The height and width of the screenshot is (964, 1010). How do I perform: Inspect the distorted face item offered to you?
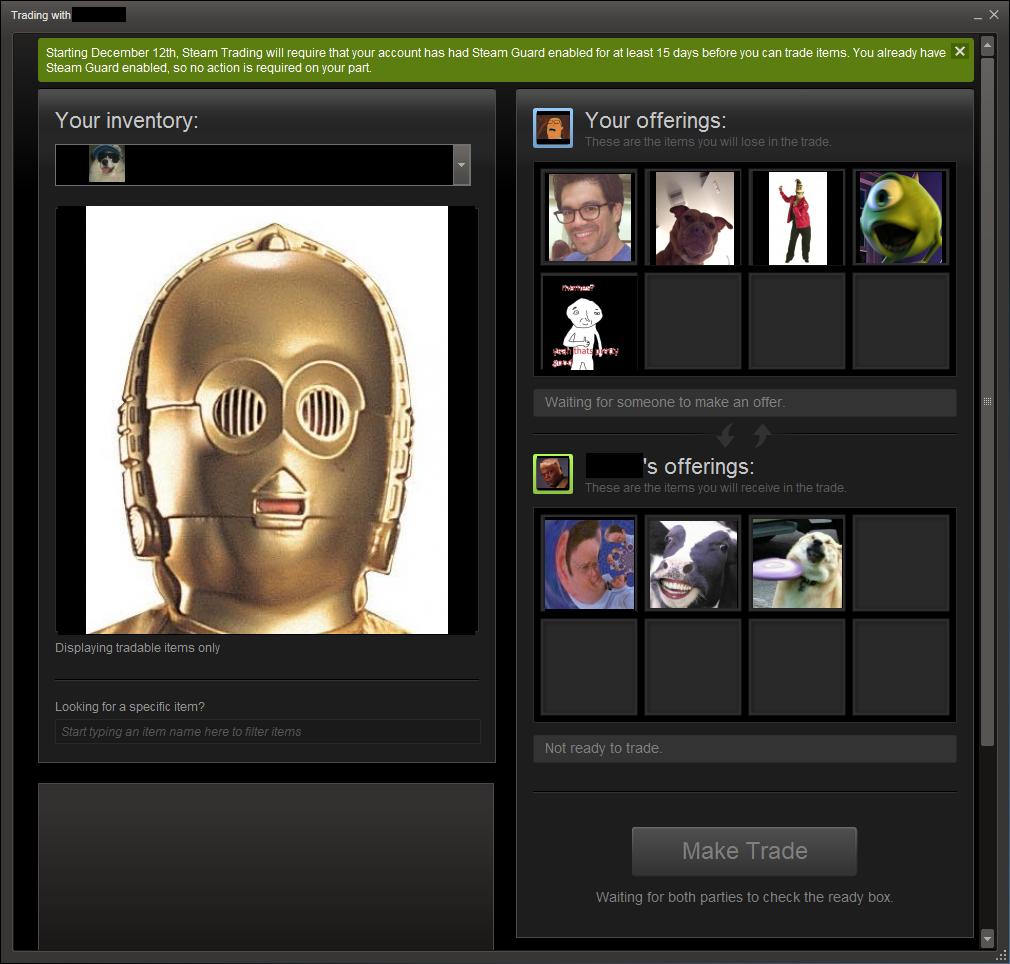point(589,563)
